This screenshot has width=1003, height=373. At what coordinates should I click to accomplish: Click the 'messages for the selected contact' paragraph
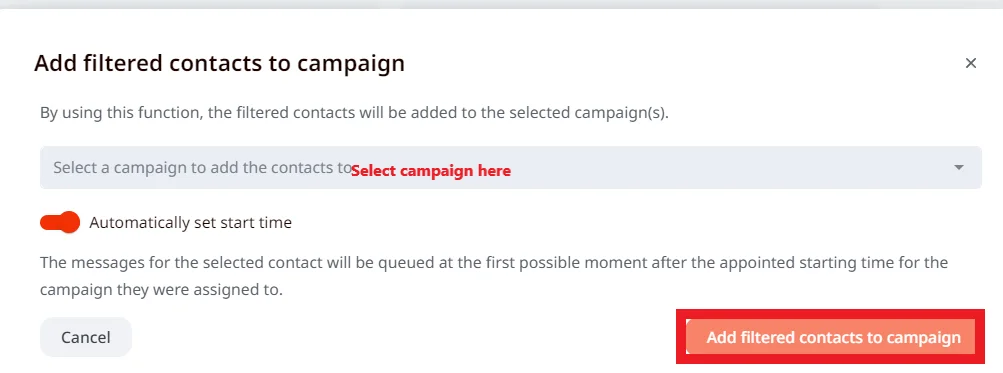(494, 263)
